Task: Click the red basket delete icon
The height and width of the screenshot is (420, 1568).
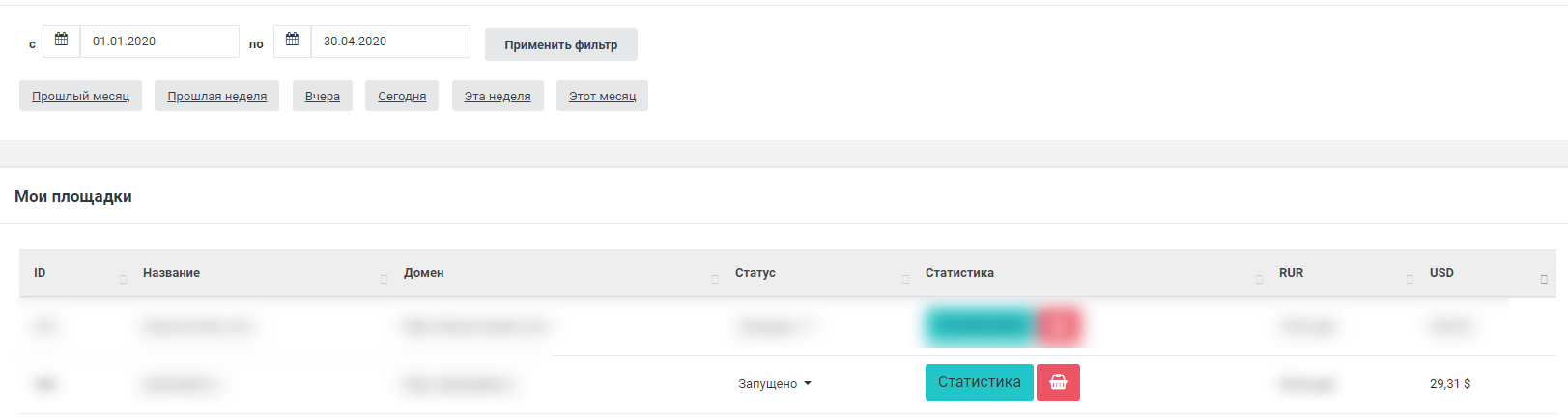Action: click(1058, 382)
